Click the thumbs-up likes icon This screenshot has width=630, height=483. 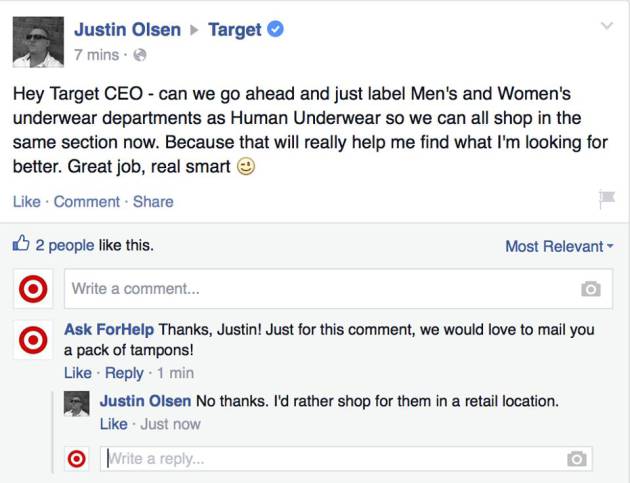(21, 244)
